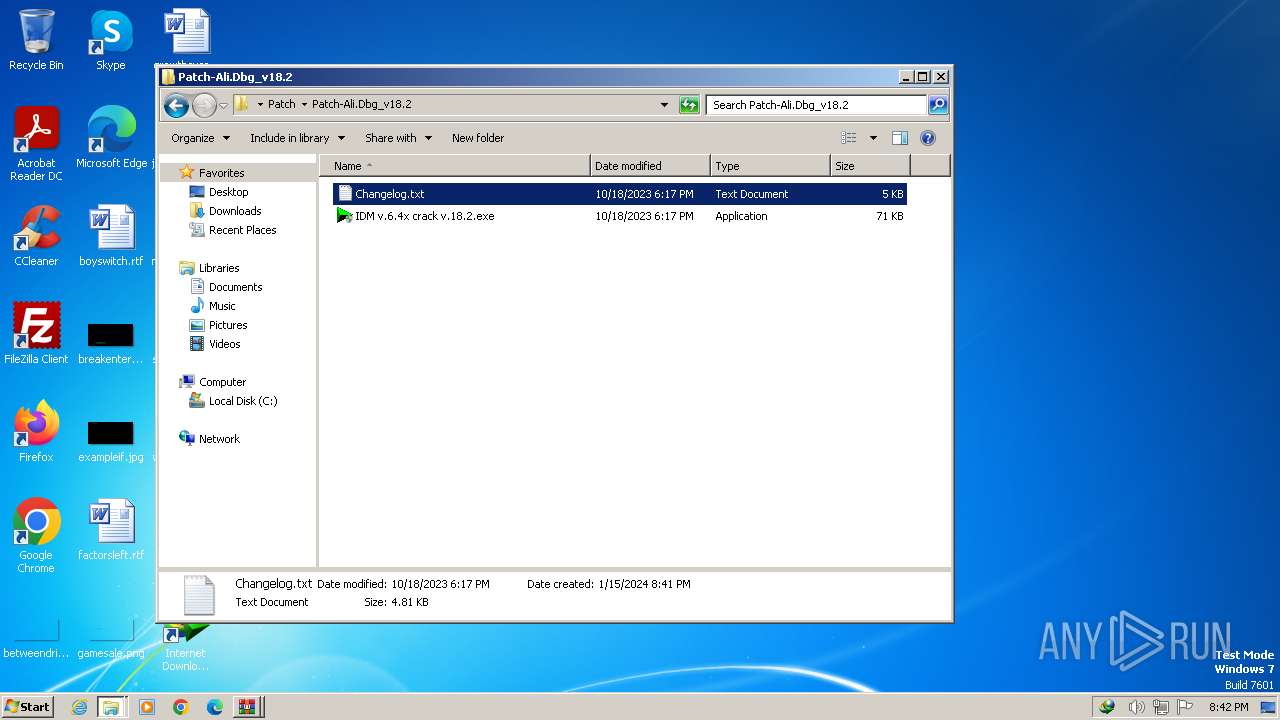1280x720 pixels.
Task: Open Recent Places in navigation pane
Action: pyautogui.click(x=242, y=230)
